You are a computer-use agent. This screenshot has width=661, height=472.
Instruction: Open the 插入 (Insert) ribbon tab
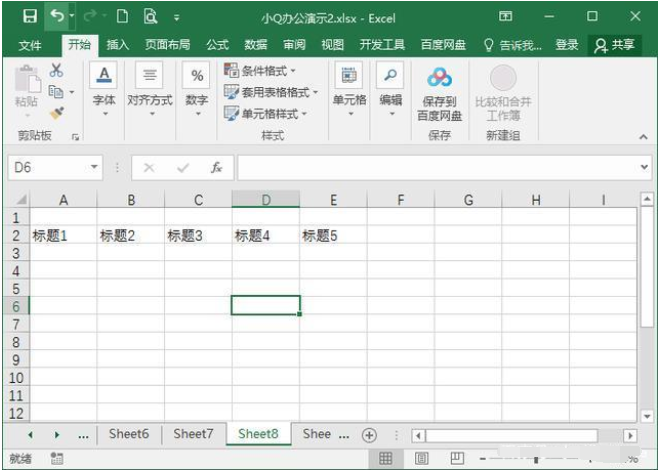(118, 45)
